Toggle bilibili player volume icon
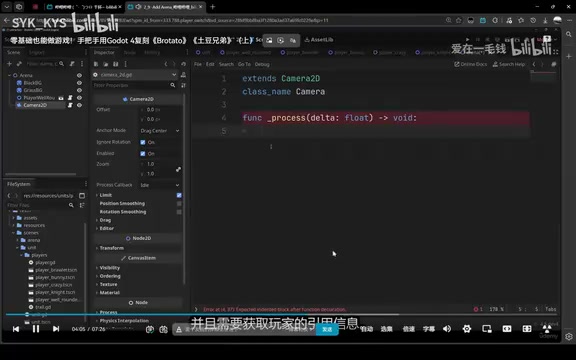Image resolution: width=576 pixels, height=360 pixels. click(447, 328)
